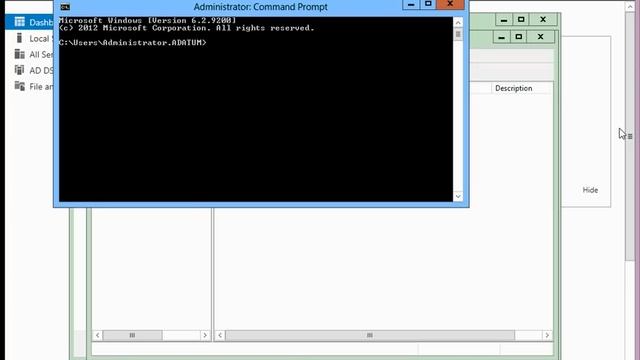
Task: Click left pane scroll left arrow
Action: tap(98, 335)
